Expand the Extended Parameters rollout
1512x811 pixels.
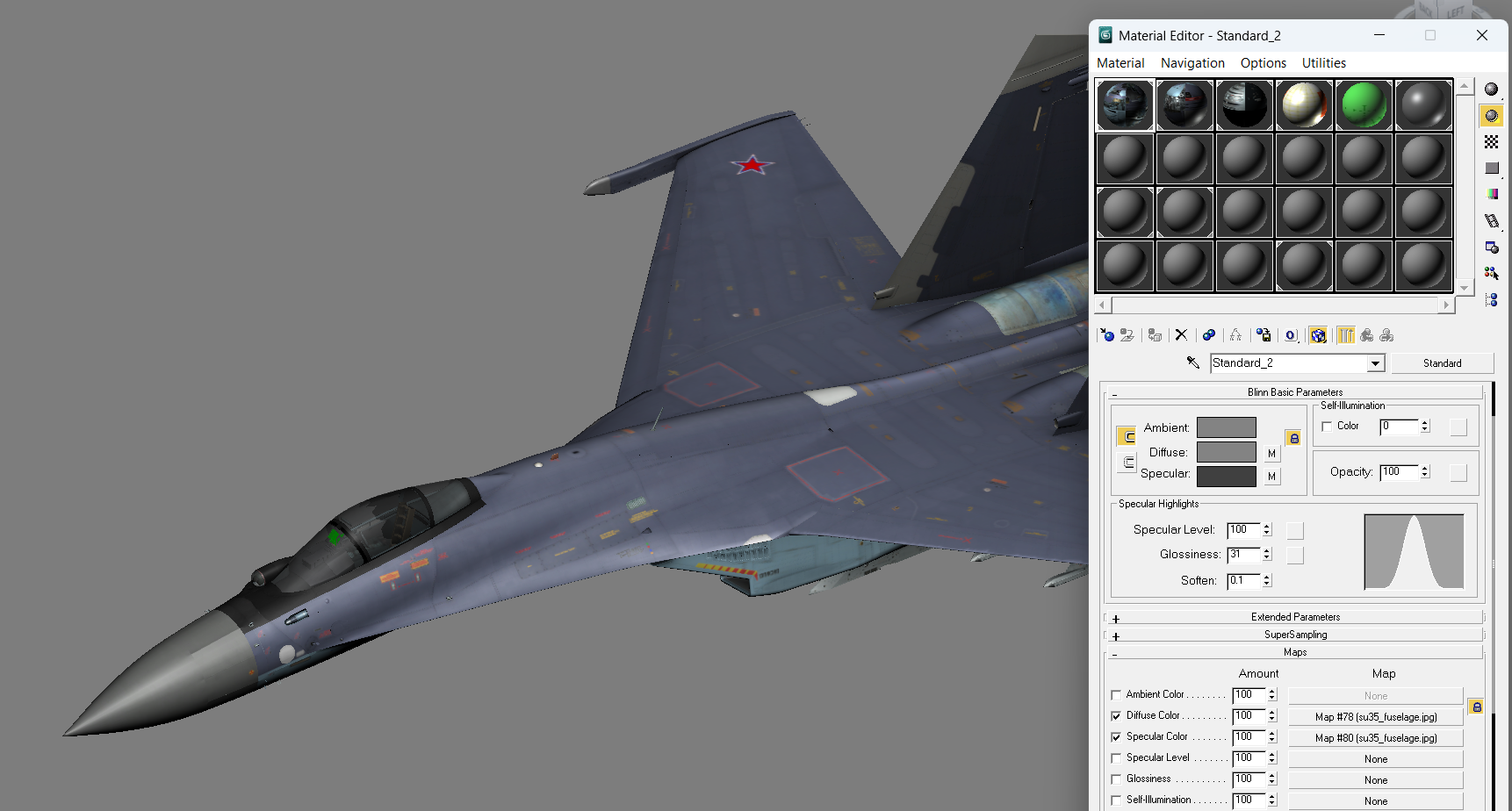pyautogui.click(x=1294, y=617)
